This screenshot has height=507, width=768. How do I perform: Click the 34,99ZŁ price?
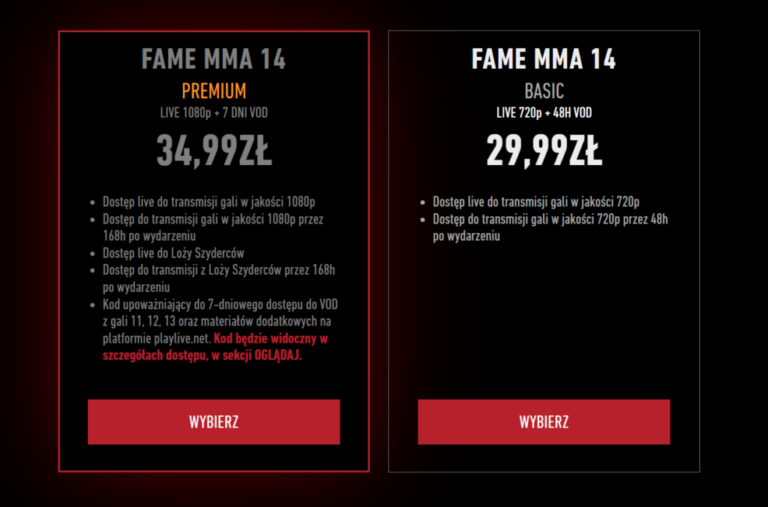coord(213,151)
